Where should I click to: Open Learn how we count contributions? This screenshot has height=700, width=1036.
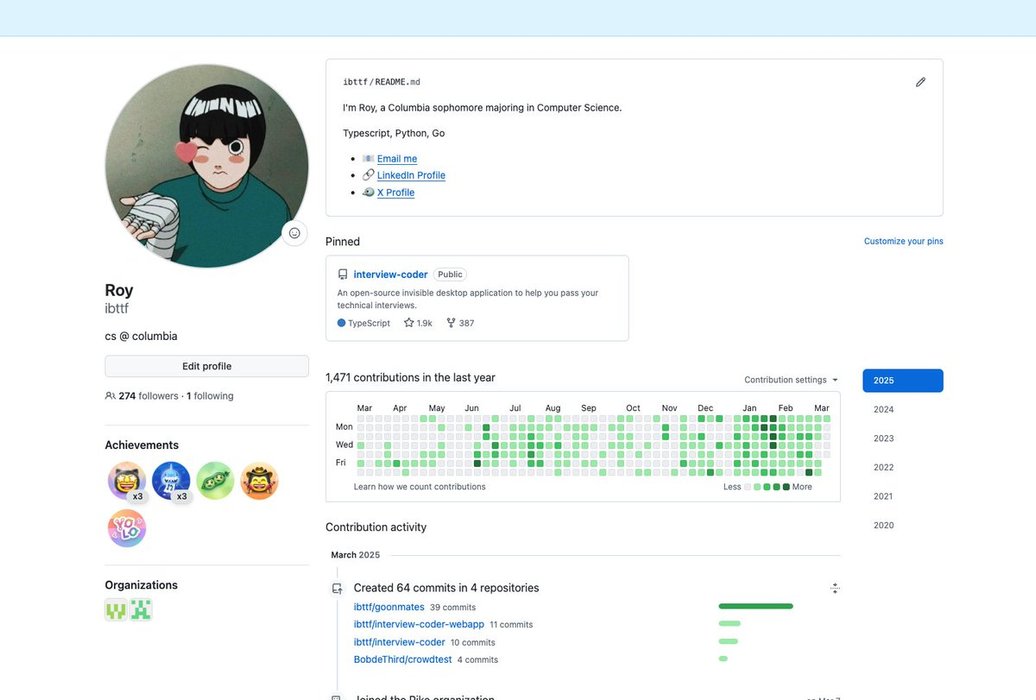(420, 486)
